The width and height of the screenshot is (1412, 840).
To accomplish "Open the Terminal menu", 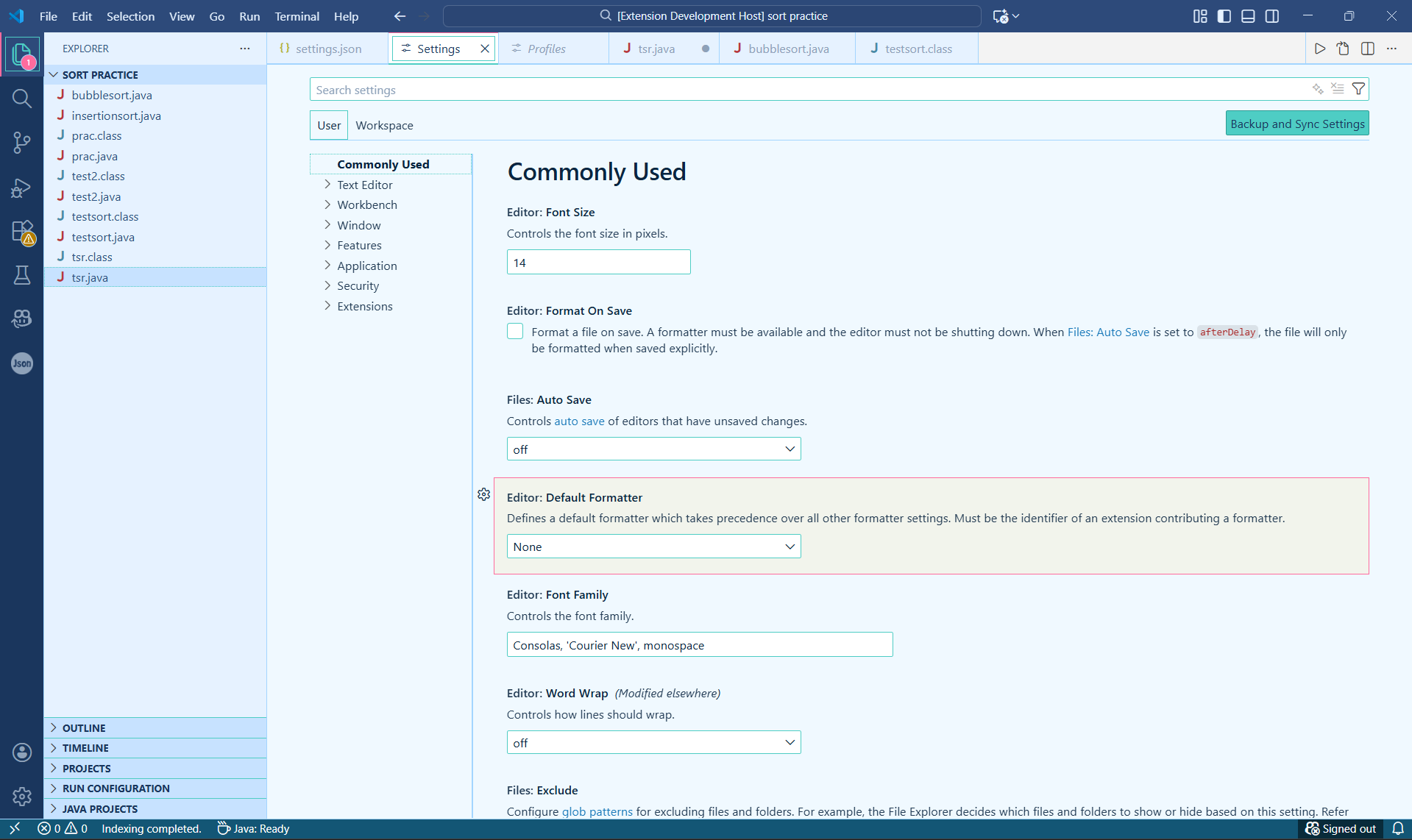I will pyautogui.click(x=297, y=16).
